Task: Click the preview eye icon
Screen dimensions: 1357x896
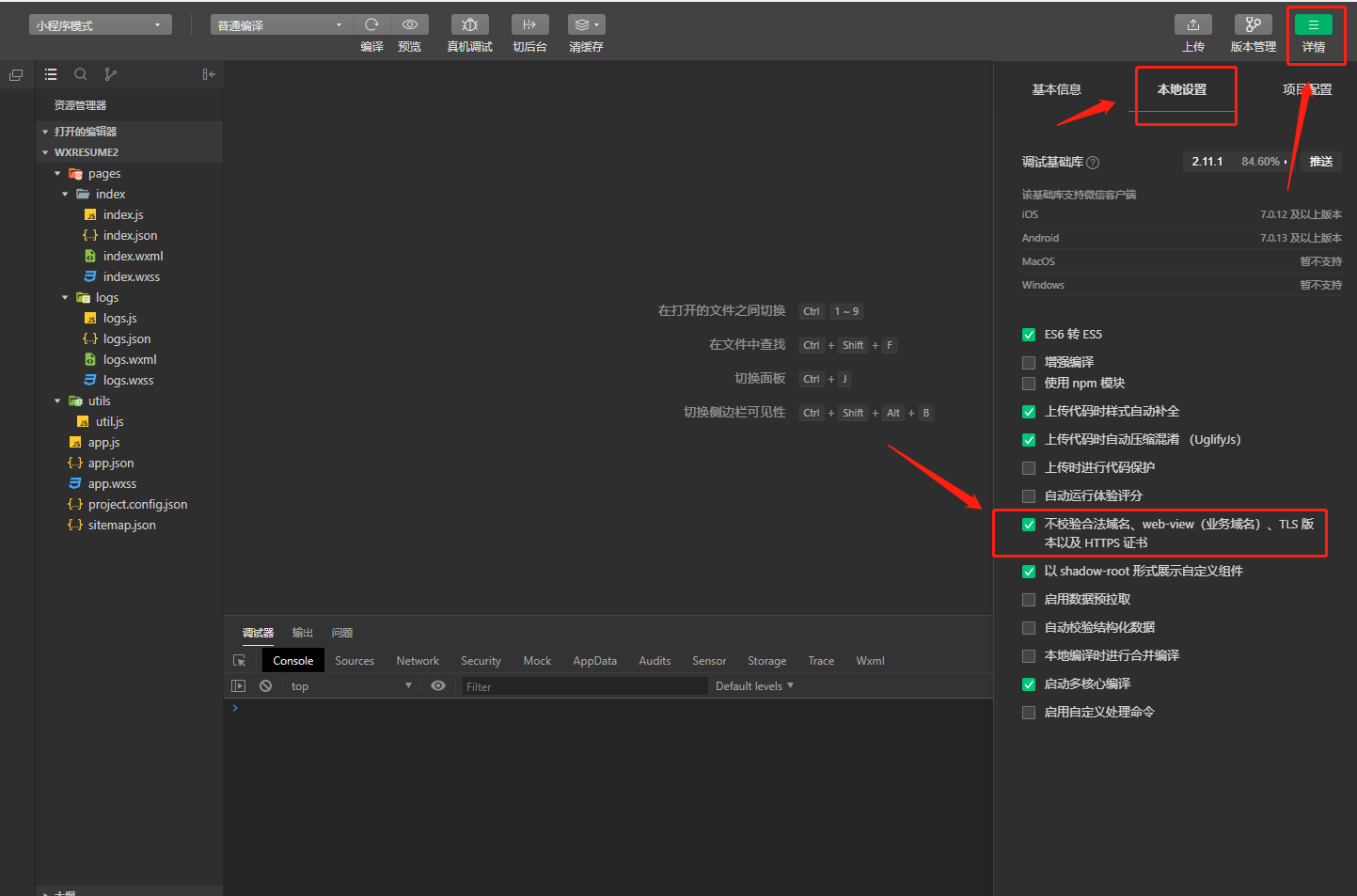Action: tap(410, 24)
